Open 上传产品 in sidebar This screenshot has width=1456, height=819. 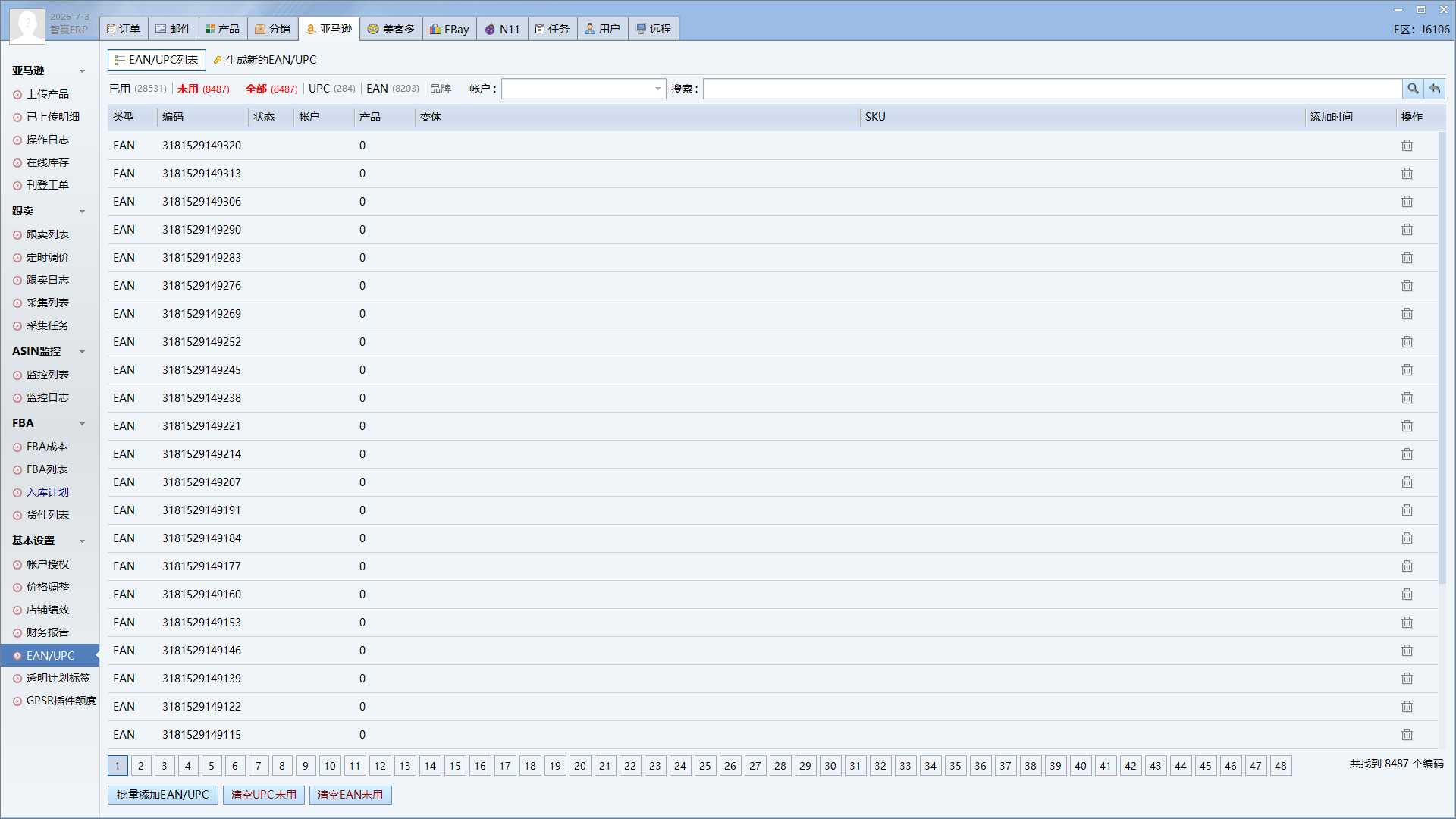coord(48,94)
